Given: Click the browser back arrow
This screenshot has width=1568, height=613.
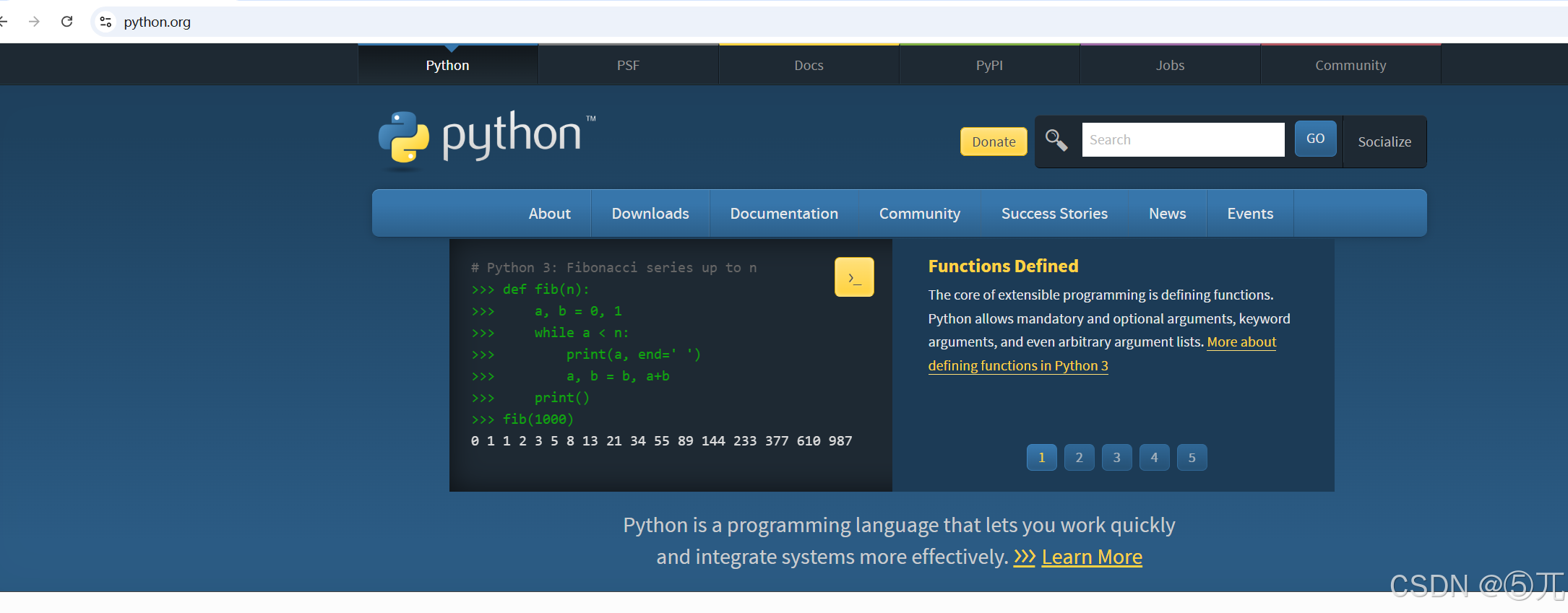Looking at the screenshot, I should [x=3, y=22].
